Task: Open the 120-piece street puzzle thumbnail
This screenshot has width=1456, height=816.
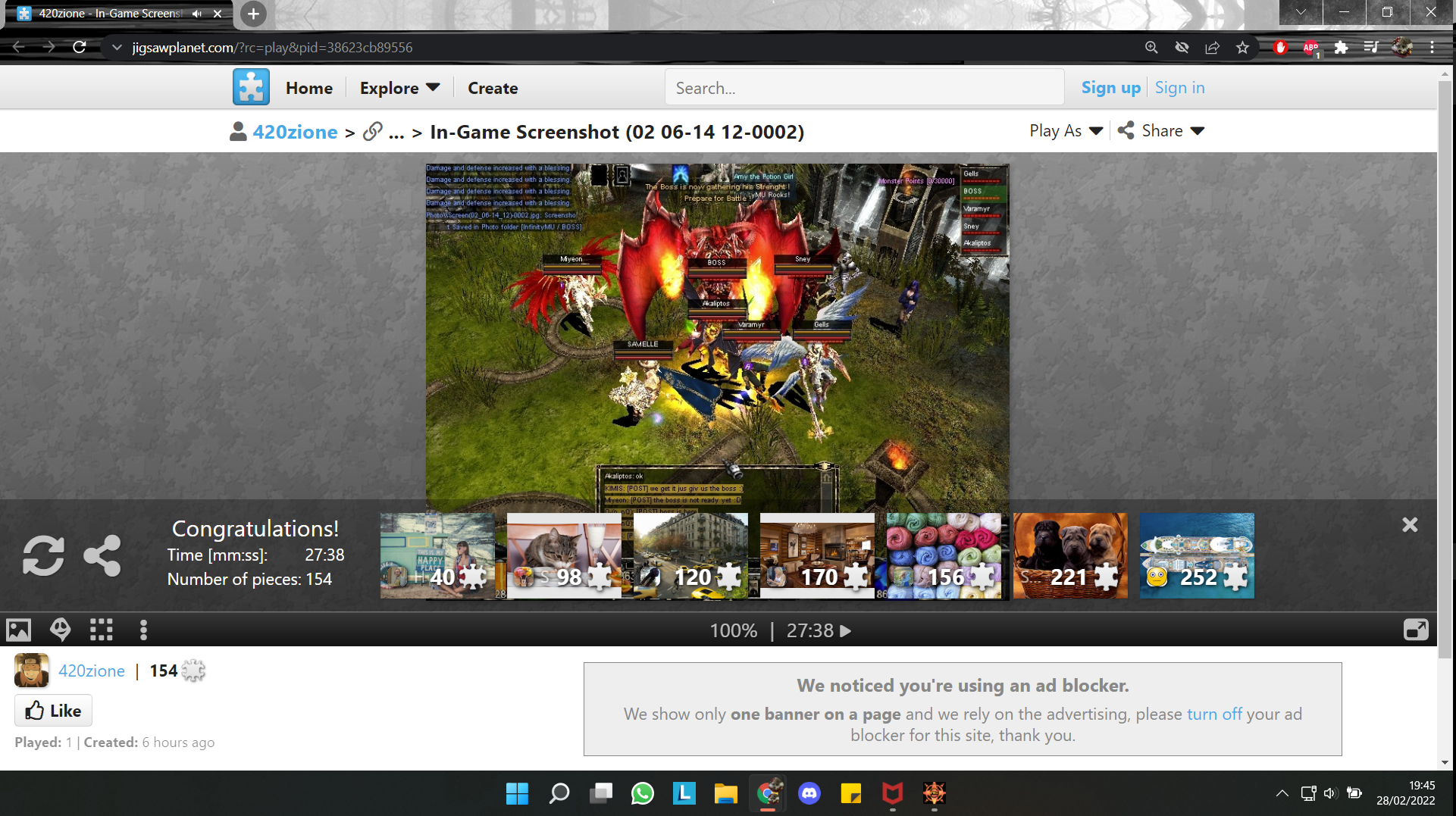Action: (690, 556)
